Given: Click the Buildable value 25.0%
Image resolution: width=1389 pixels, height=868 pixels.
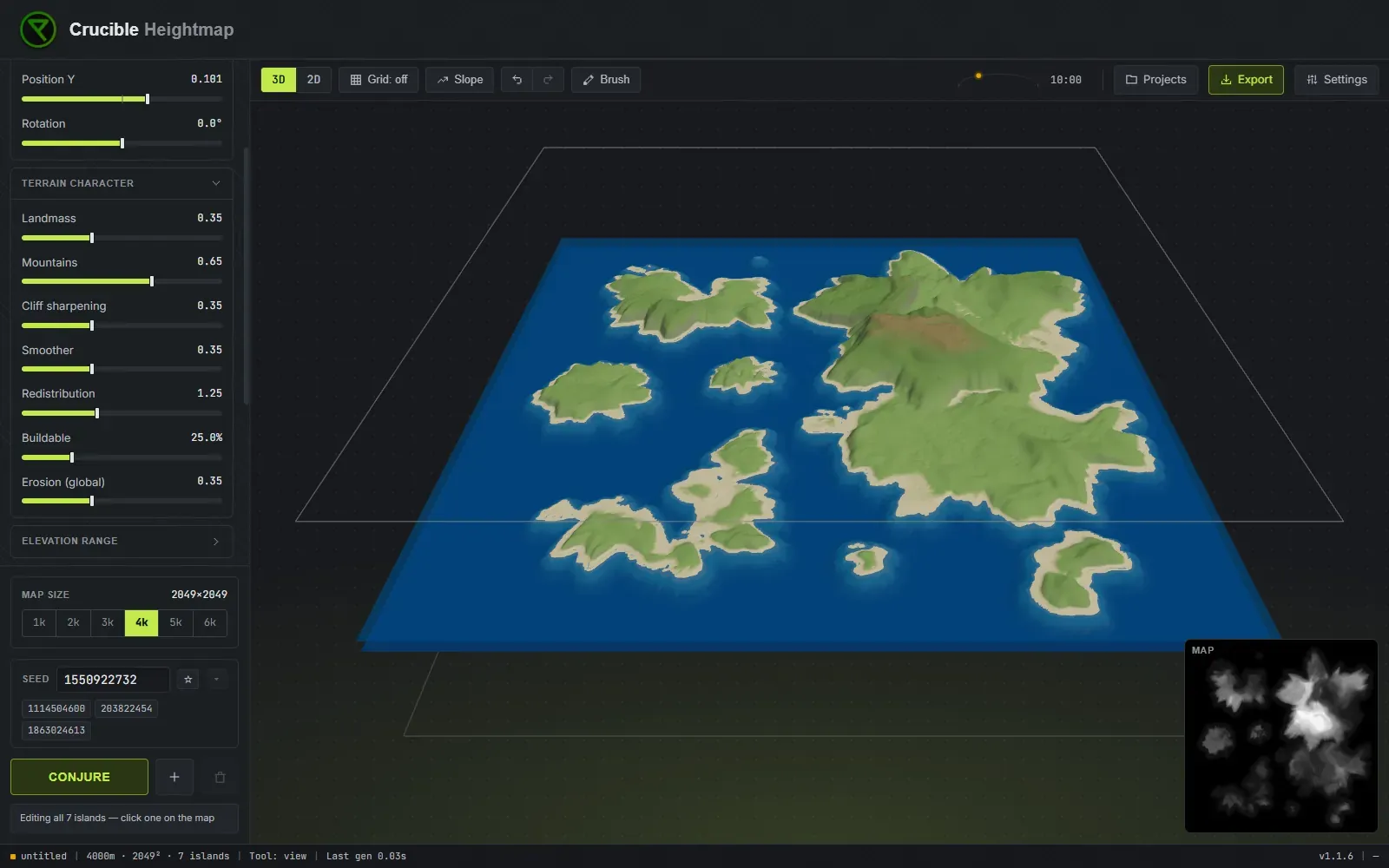Looking at the screenshot, I should pos(207,437).
